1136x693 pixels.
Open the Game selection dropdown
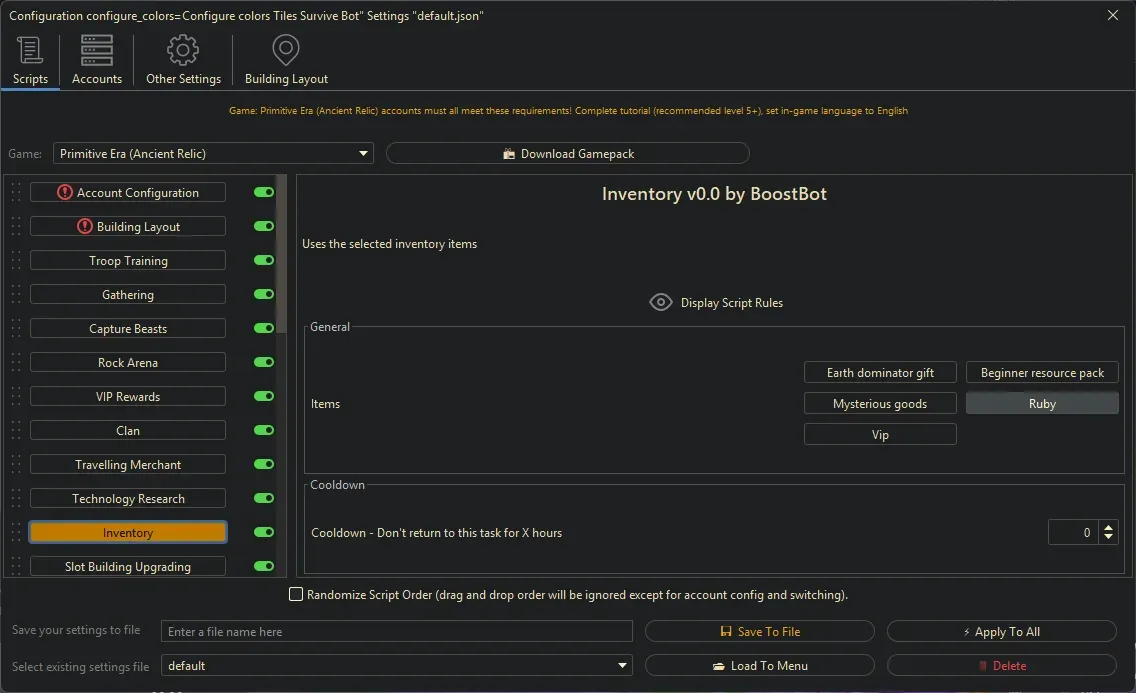click(x=364, y=153)
